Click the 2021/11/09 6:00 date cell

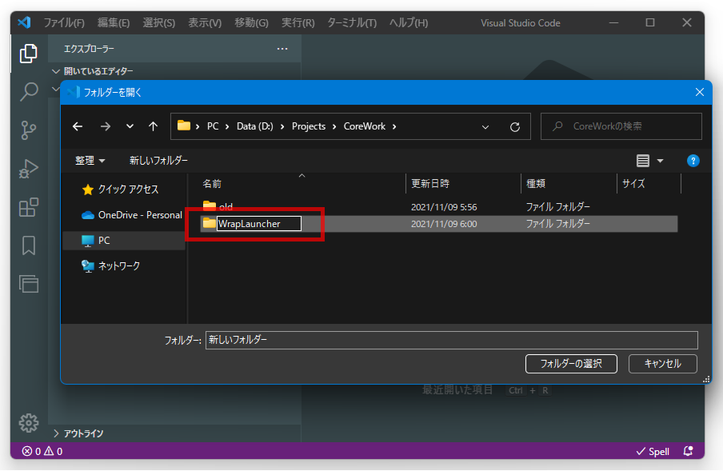[x=444, y=224]
